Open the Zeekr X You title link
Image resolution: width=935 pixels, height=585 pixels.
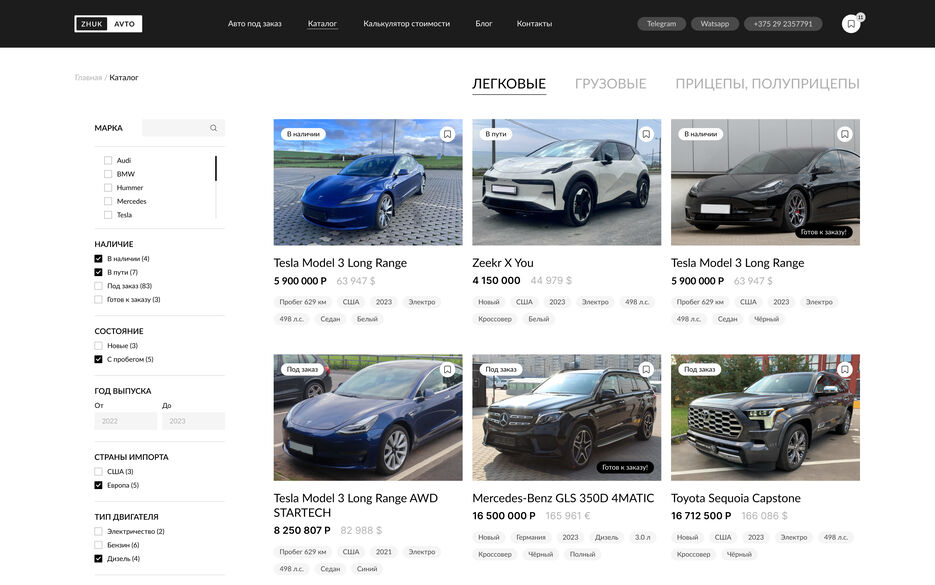point(503,263)
